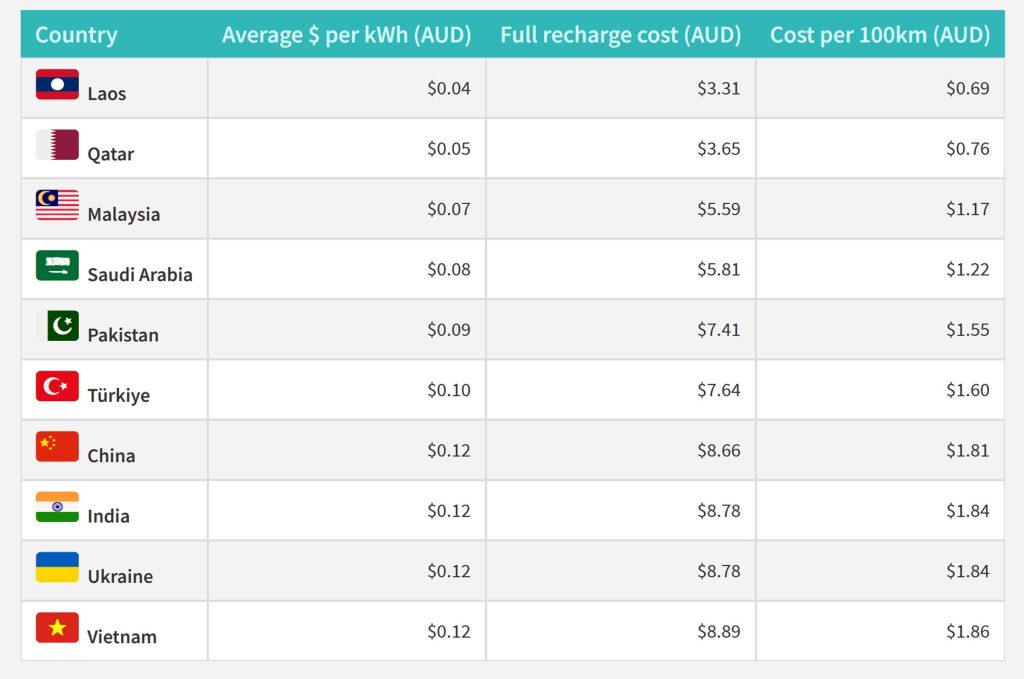
Task: Click Laos per kWh value $0.04
Action: pos(449,88)
